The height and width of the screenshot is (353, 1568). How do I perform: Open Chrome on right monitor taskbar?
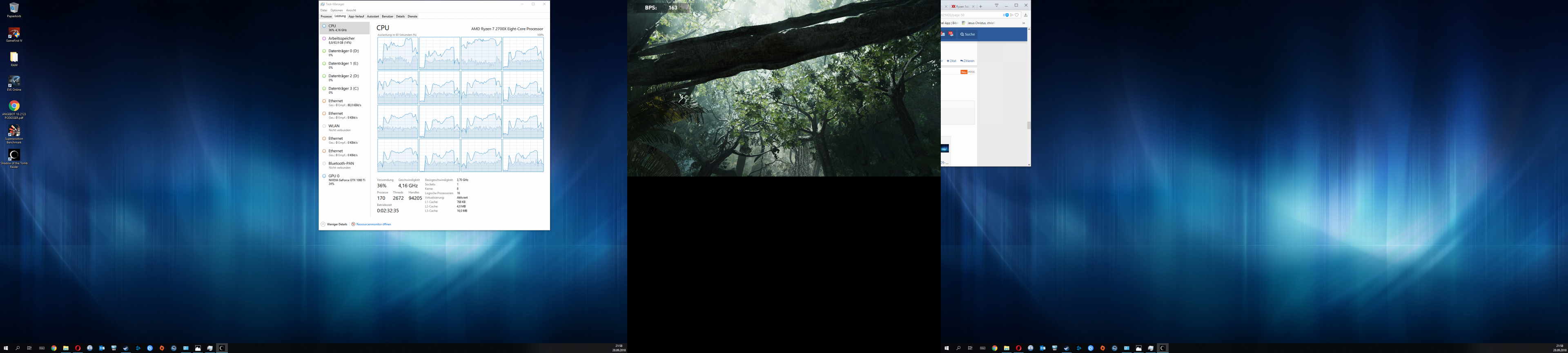995,348
